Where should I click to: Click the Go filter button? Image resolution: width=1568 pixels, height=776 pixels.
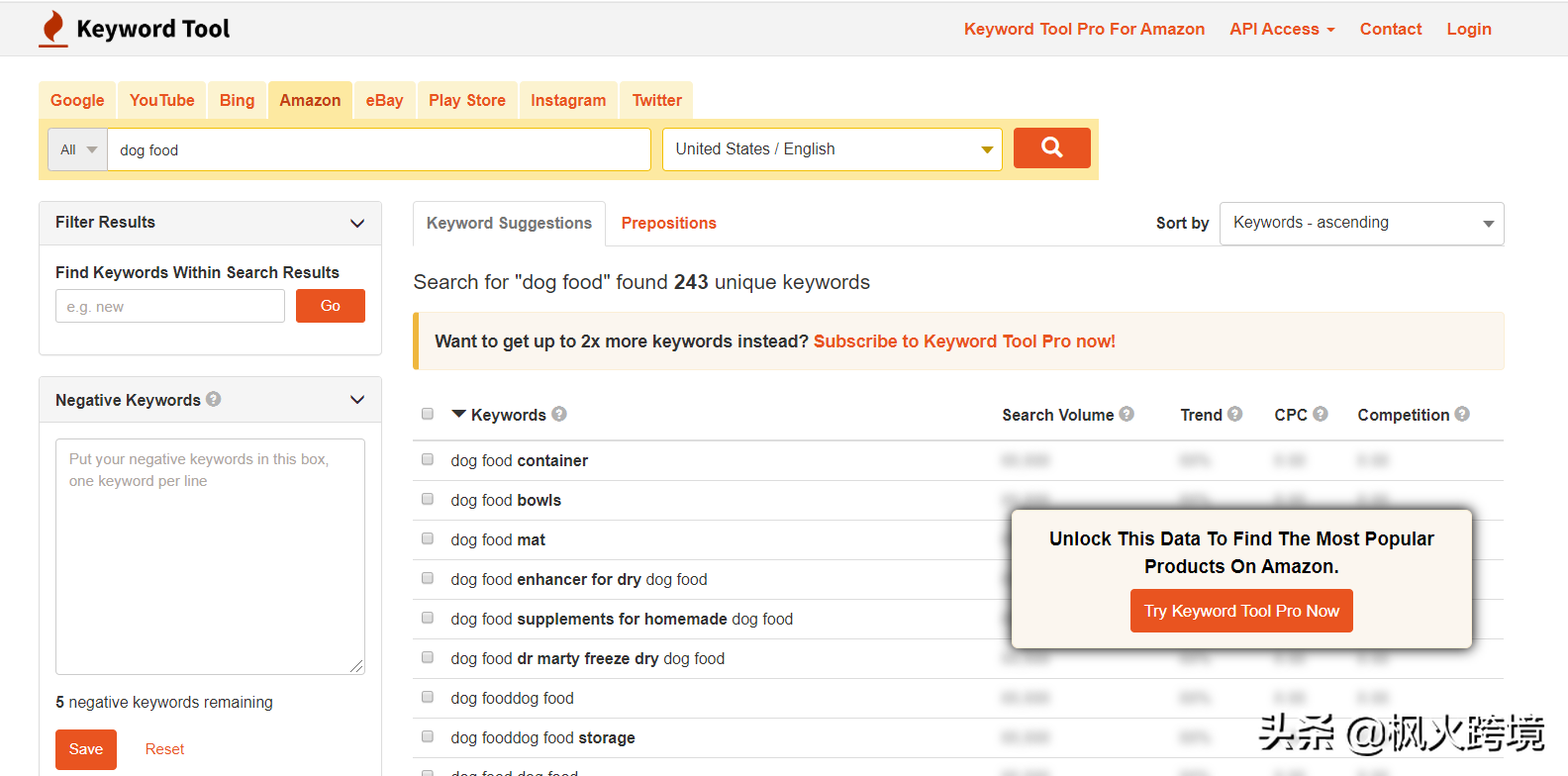pos(331,306)
